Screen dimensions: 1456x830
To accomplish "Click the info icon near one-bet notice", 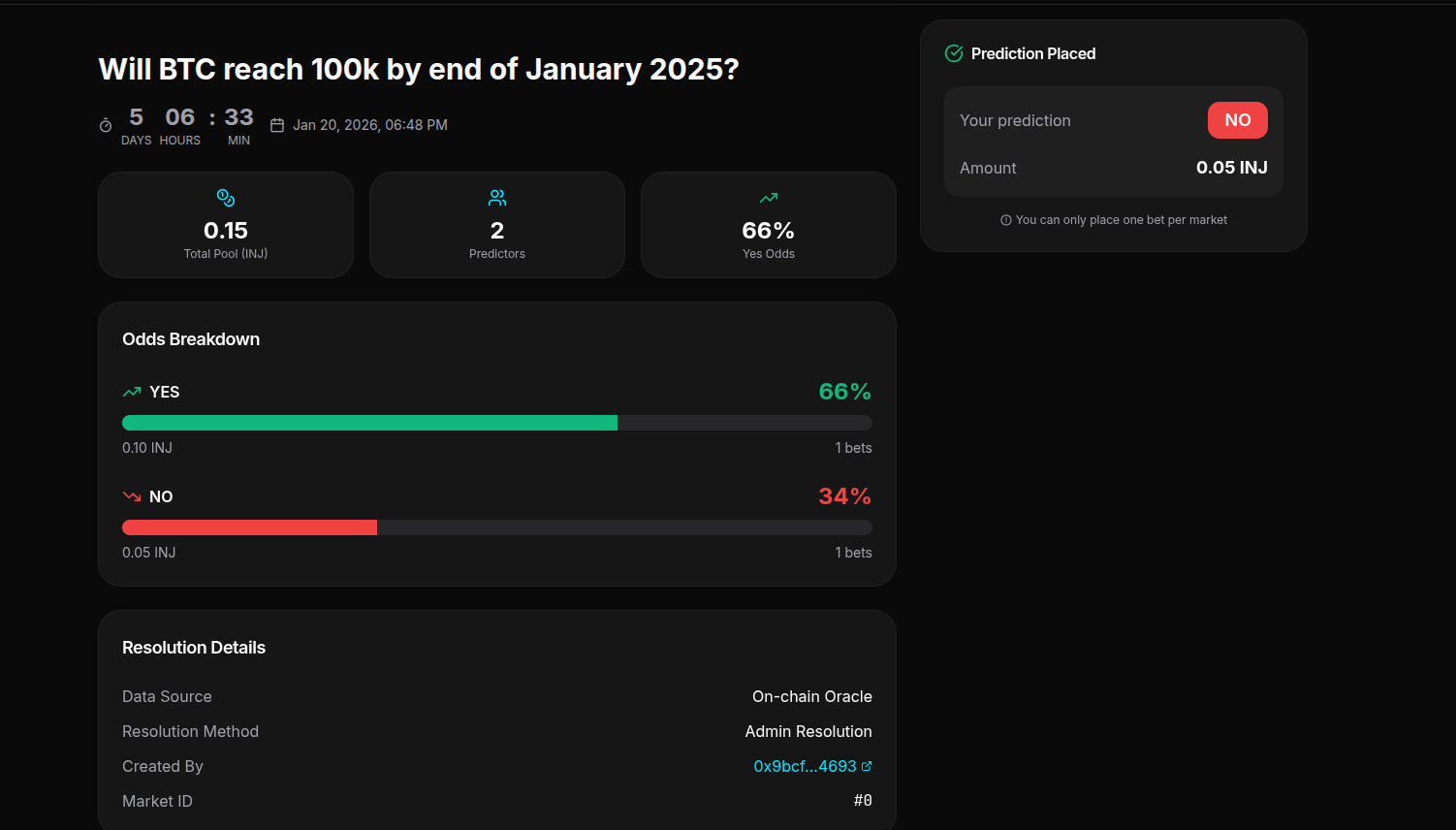I will [x=1006, y=220].
